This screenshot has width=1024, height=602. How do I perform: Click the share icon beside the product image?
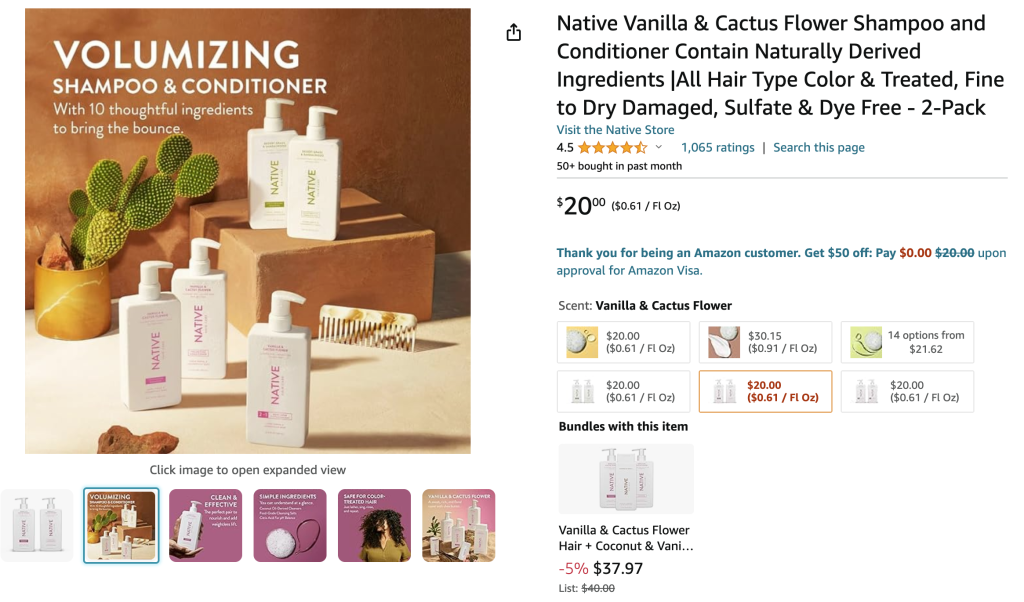[x=514, y=32]
